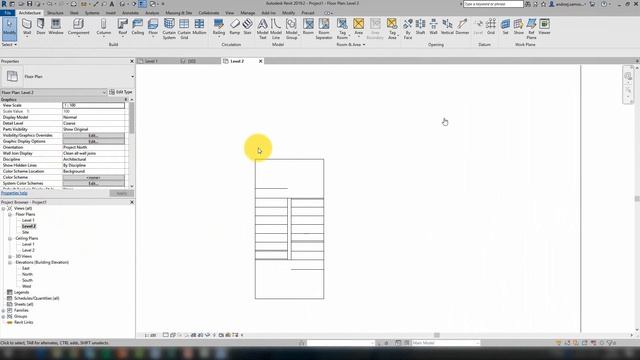Select the Set work plane tool

tap(505, 27)
